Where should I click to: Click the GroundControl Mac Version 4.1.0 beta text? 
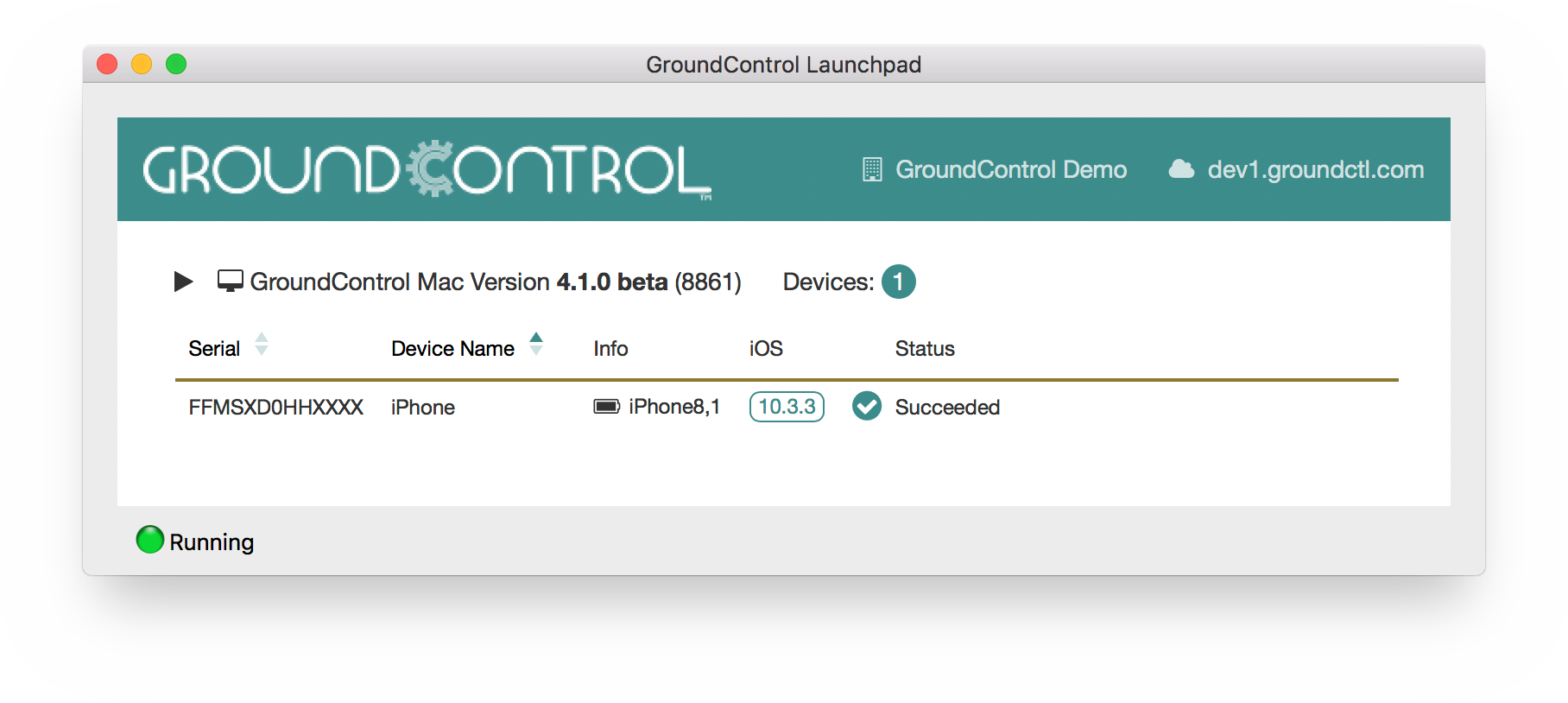[x=496, y=282]
